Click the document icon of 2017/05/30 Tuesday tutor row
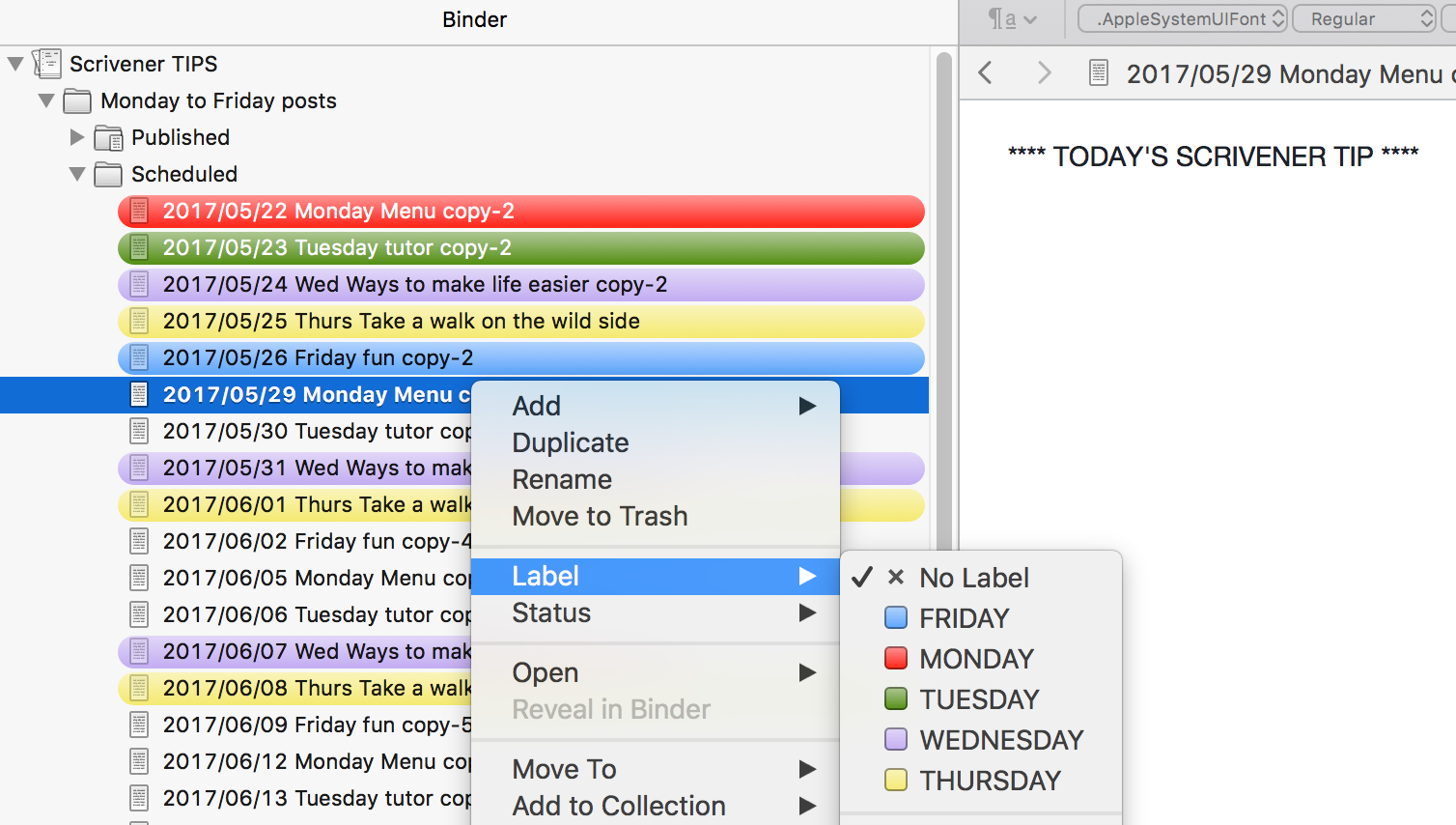Image resolution: width=1456 pixels, height=825 pixels. click(x=139, y=431)
